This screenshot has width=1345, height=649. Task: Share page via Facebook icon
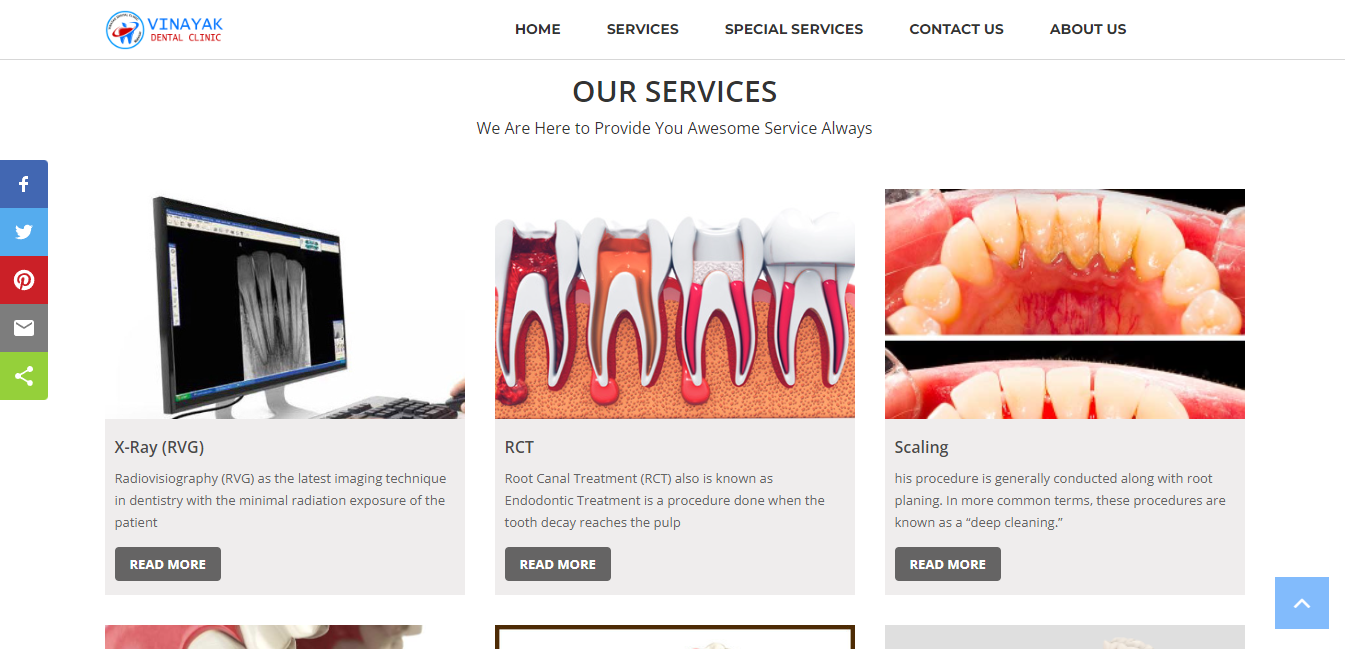[x=24, y=184]
